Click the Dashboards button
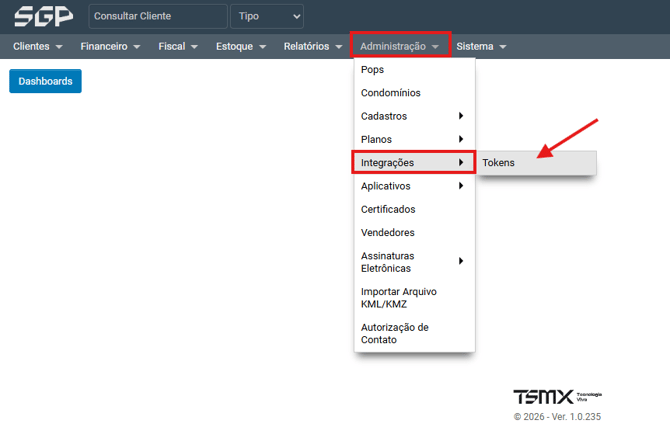 pyautogui.click(x=45, y=81)
